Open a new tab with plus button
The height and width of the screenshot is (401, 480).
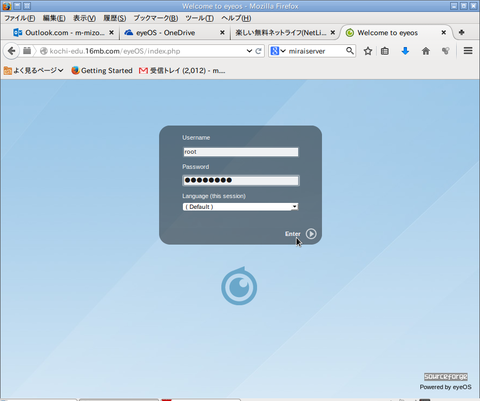point(462,32)
